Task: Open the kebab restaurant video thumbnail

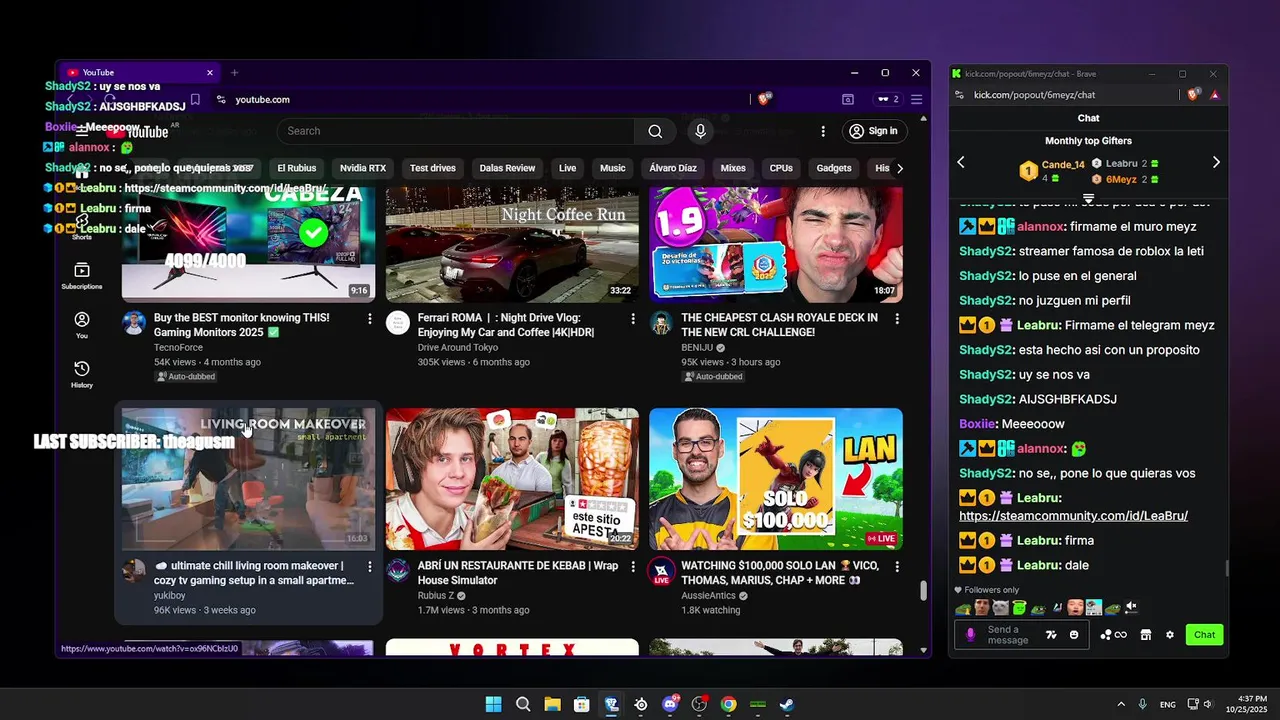Action: 512,479
